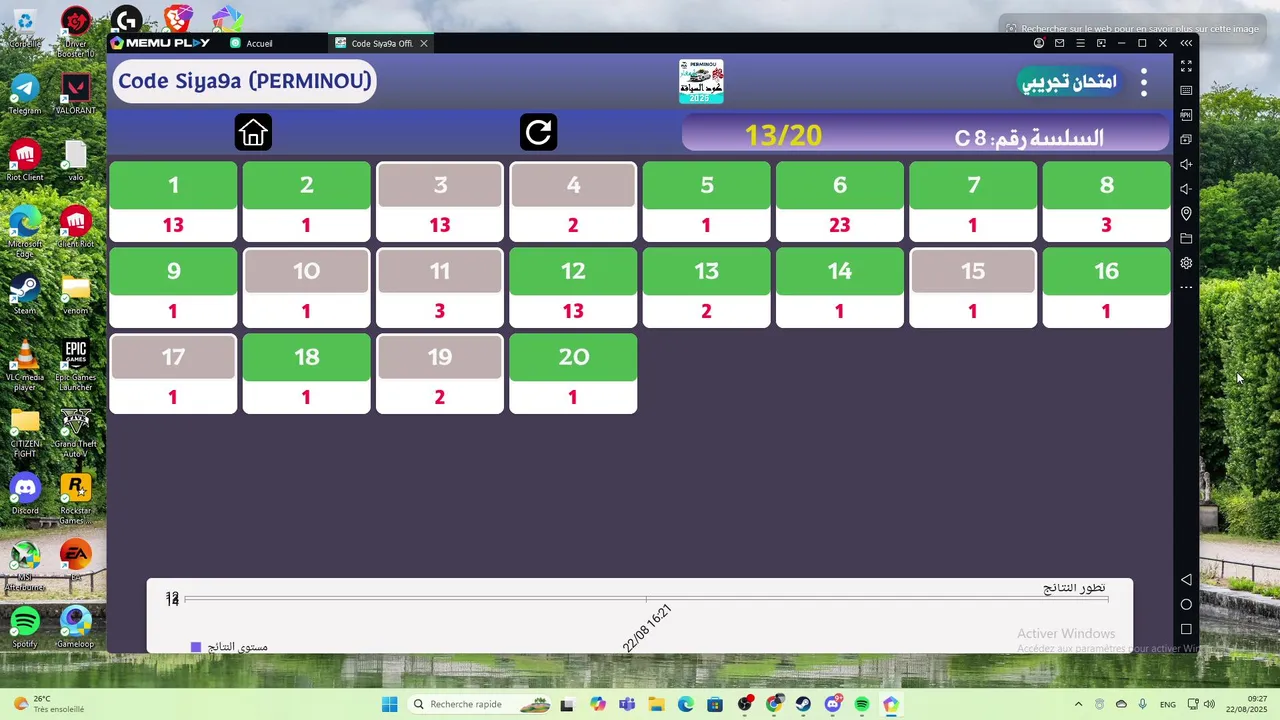Image resolution: width=1280 pixels, height=720 pixels.
Task: Close the Code Siya9a Offi. tab
Action: pos(424,43)
